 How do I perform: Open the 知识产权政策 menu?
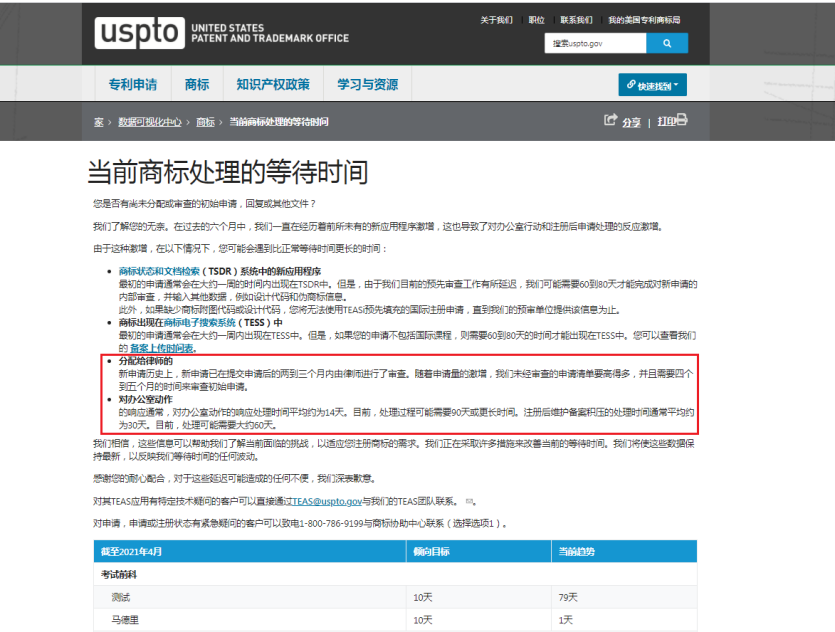pos(275,84)
